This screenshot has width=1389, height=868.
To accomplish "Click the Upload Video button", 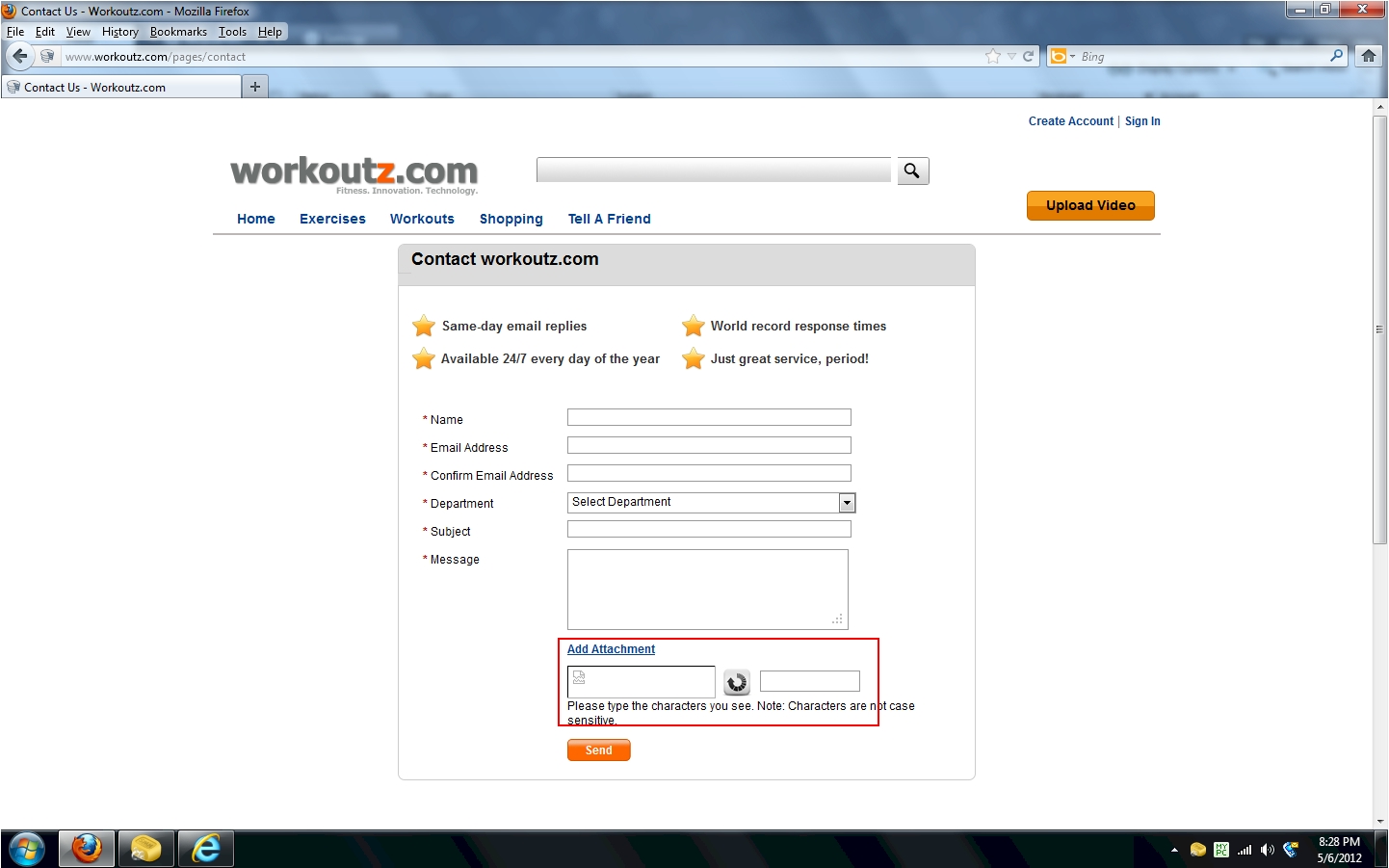I will 1090,205.
